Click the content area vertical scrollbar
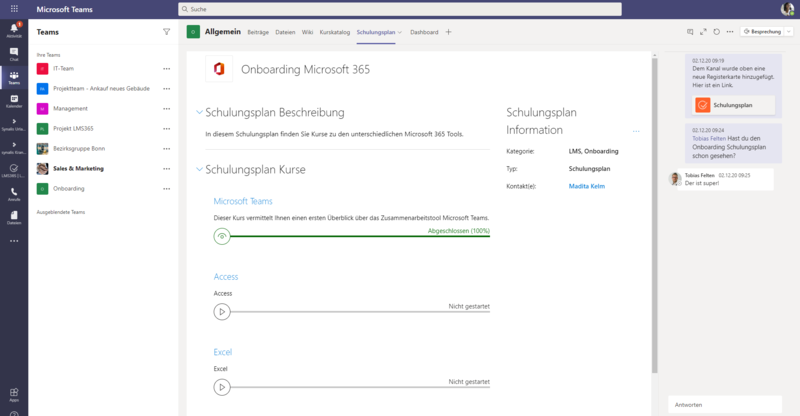Image resolution: width=800 pixels, height=416 pixels. (655, 215)
